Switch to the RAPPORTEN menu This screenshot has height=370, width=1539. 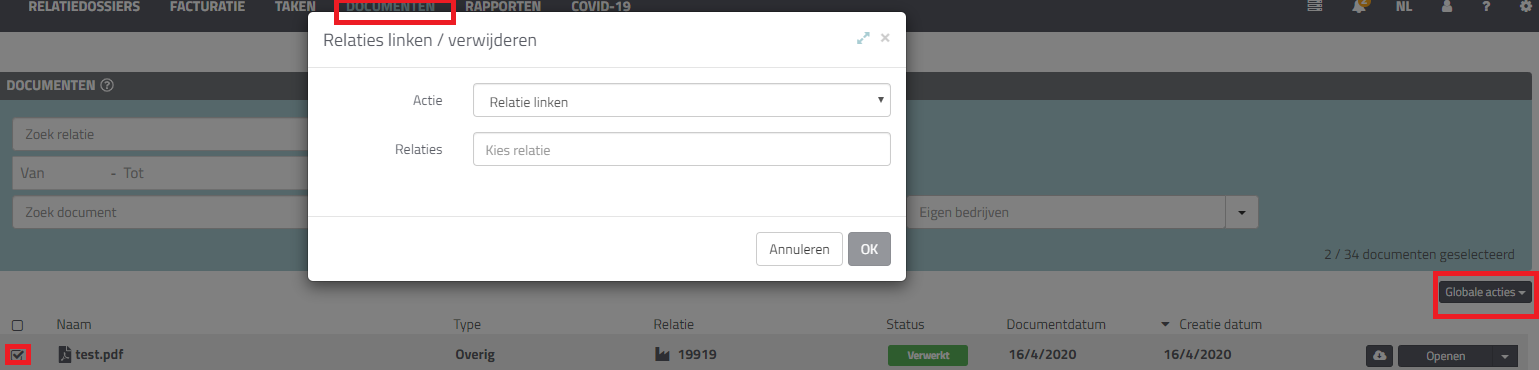tap(503, 6)
